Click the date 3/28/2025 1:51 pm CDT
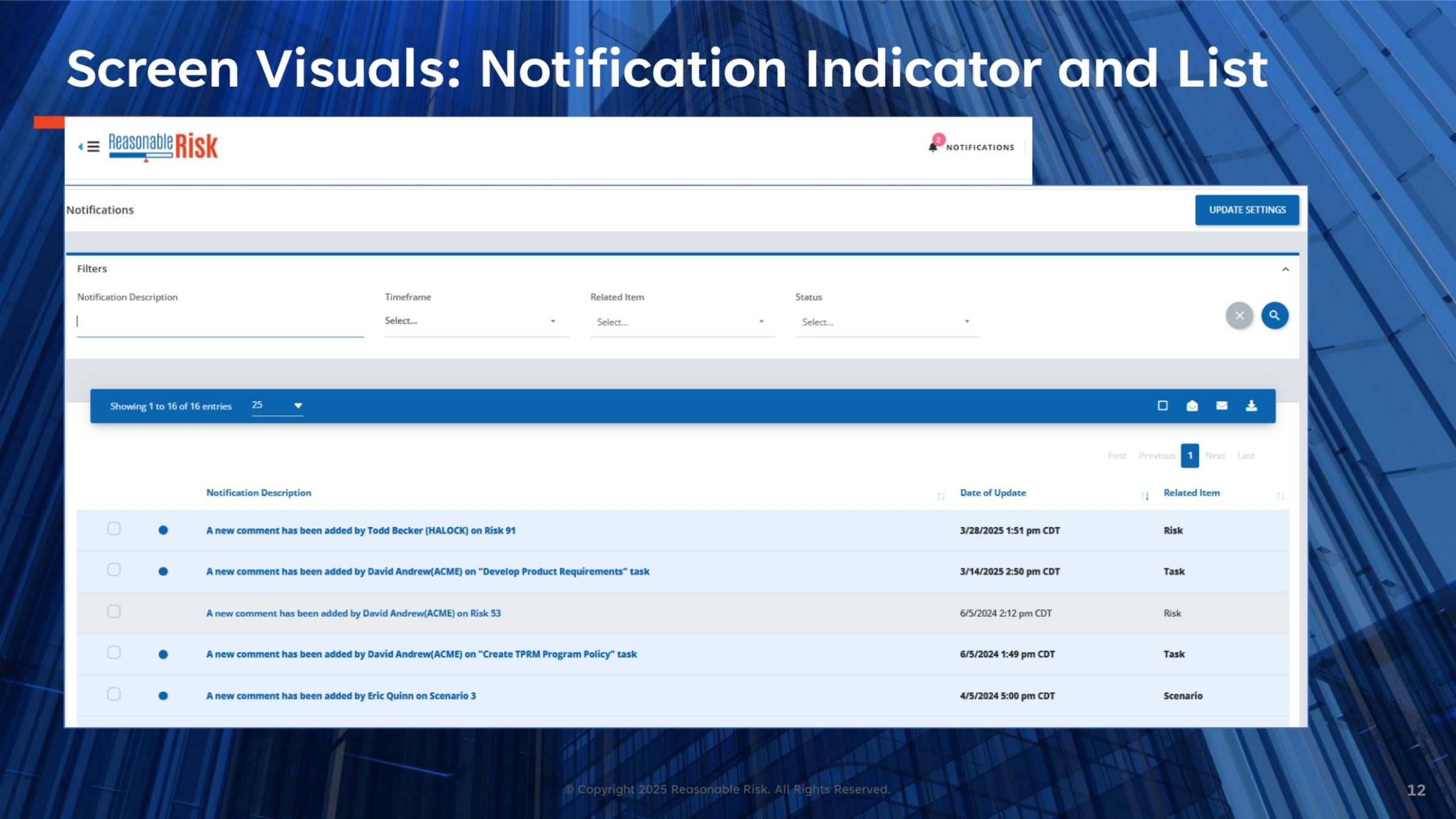The width and height of the screenshot is (1456, 819). click(1009, 531)
